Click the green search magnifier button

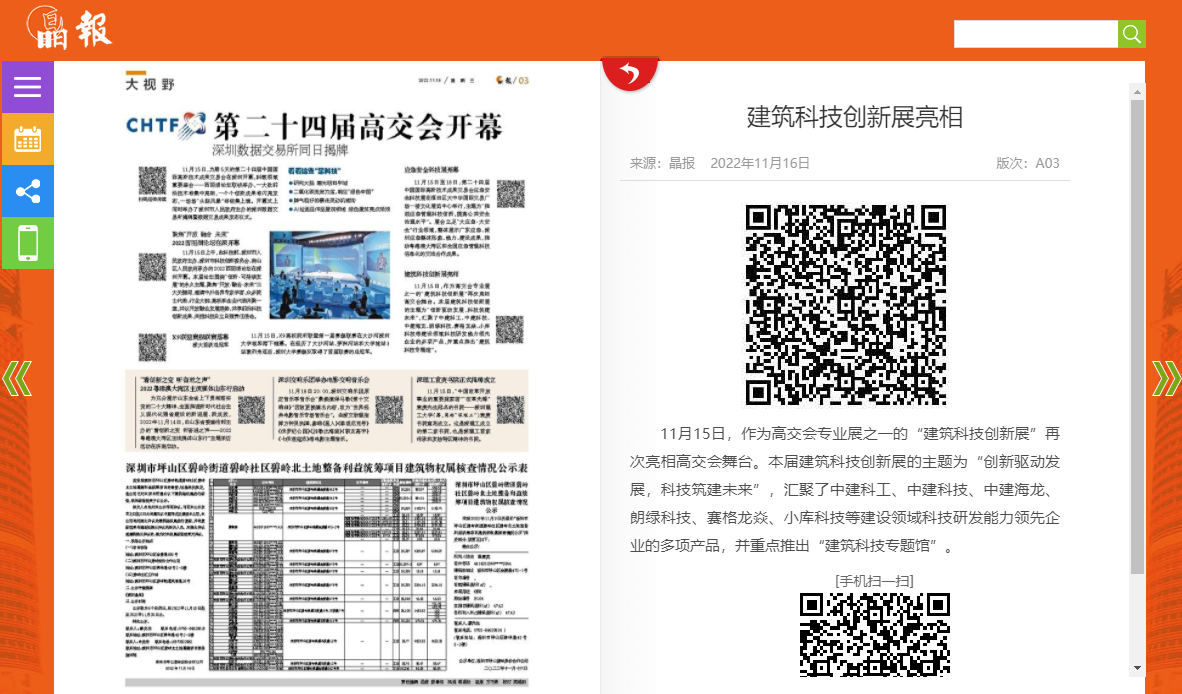1131,34
